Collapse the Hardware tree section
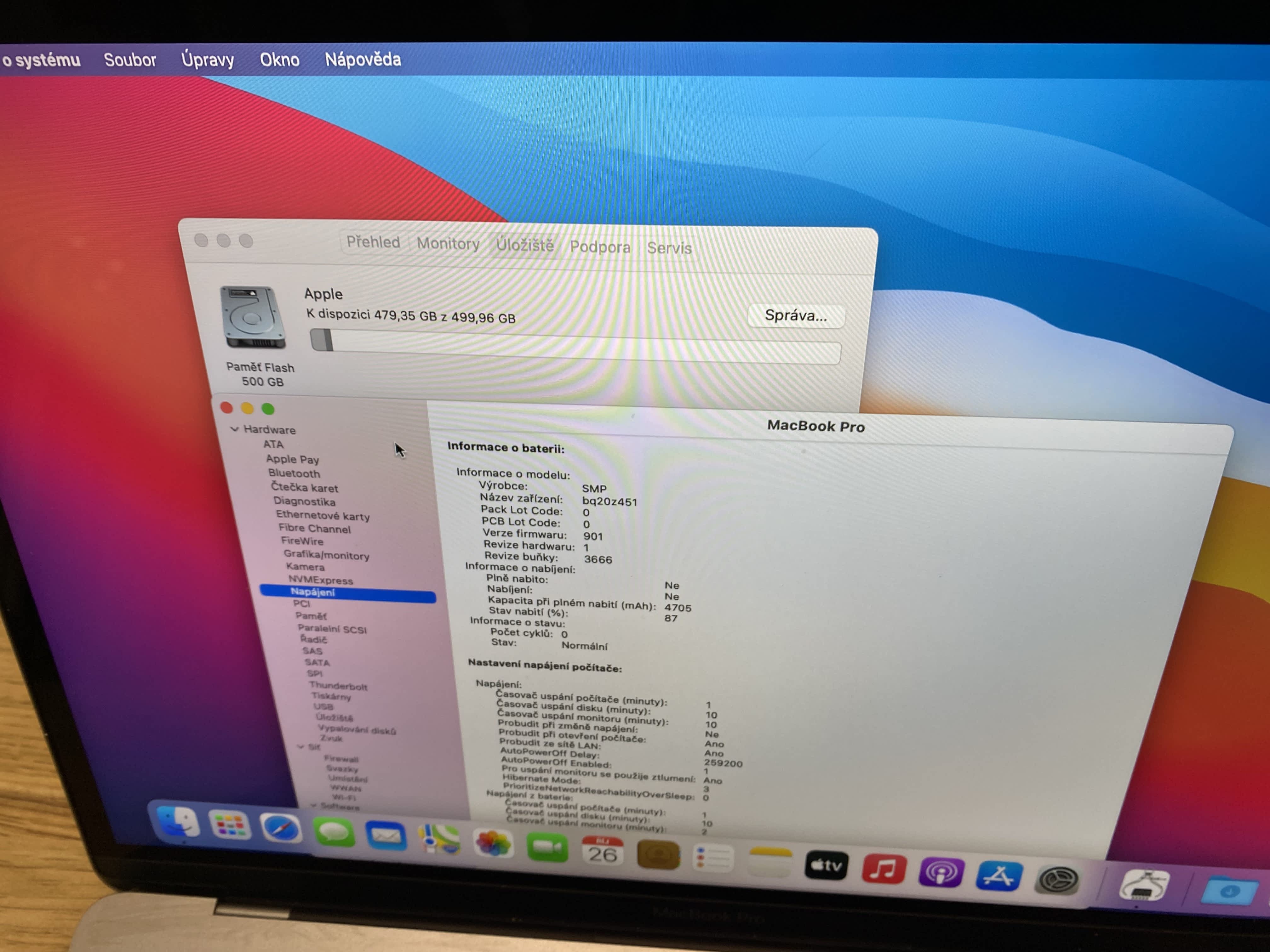The width and height of the screenshot is (1270, 952). (x=234, y=429)
